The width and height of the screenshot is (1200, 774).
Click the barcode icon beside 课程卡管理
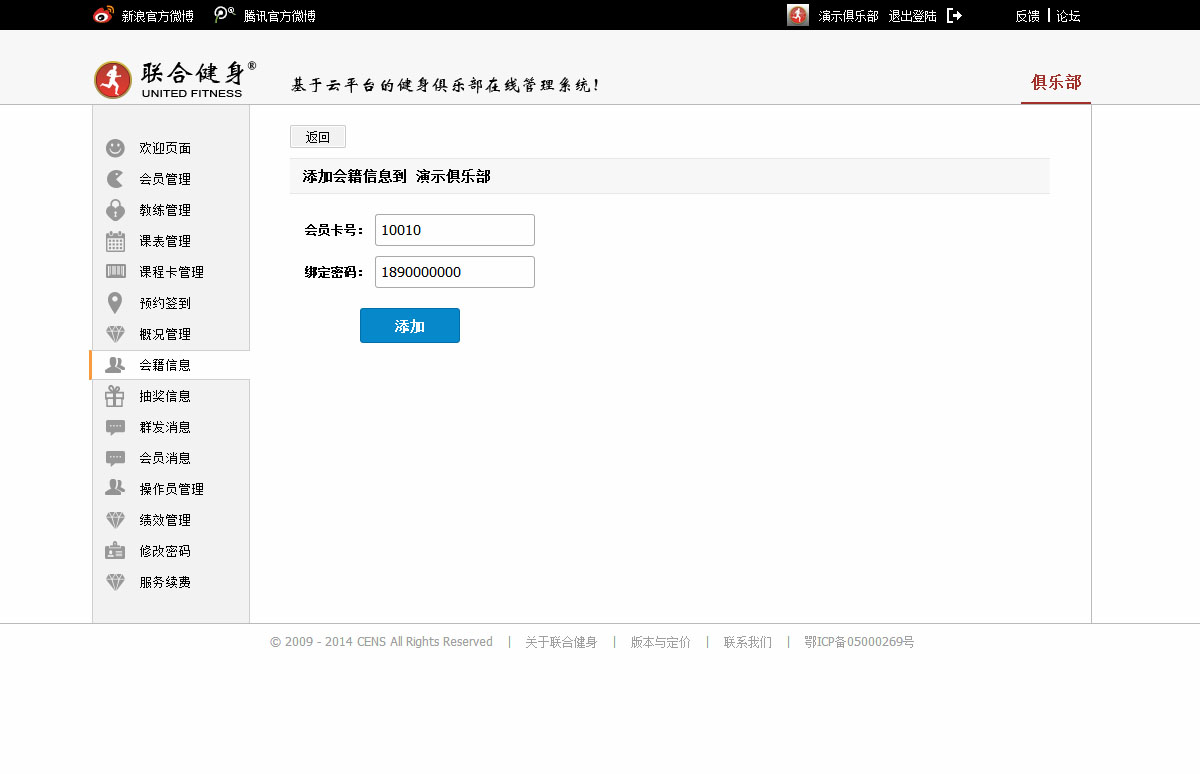115,272
